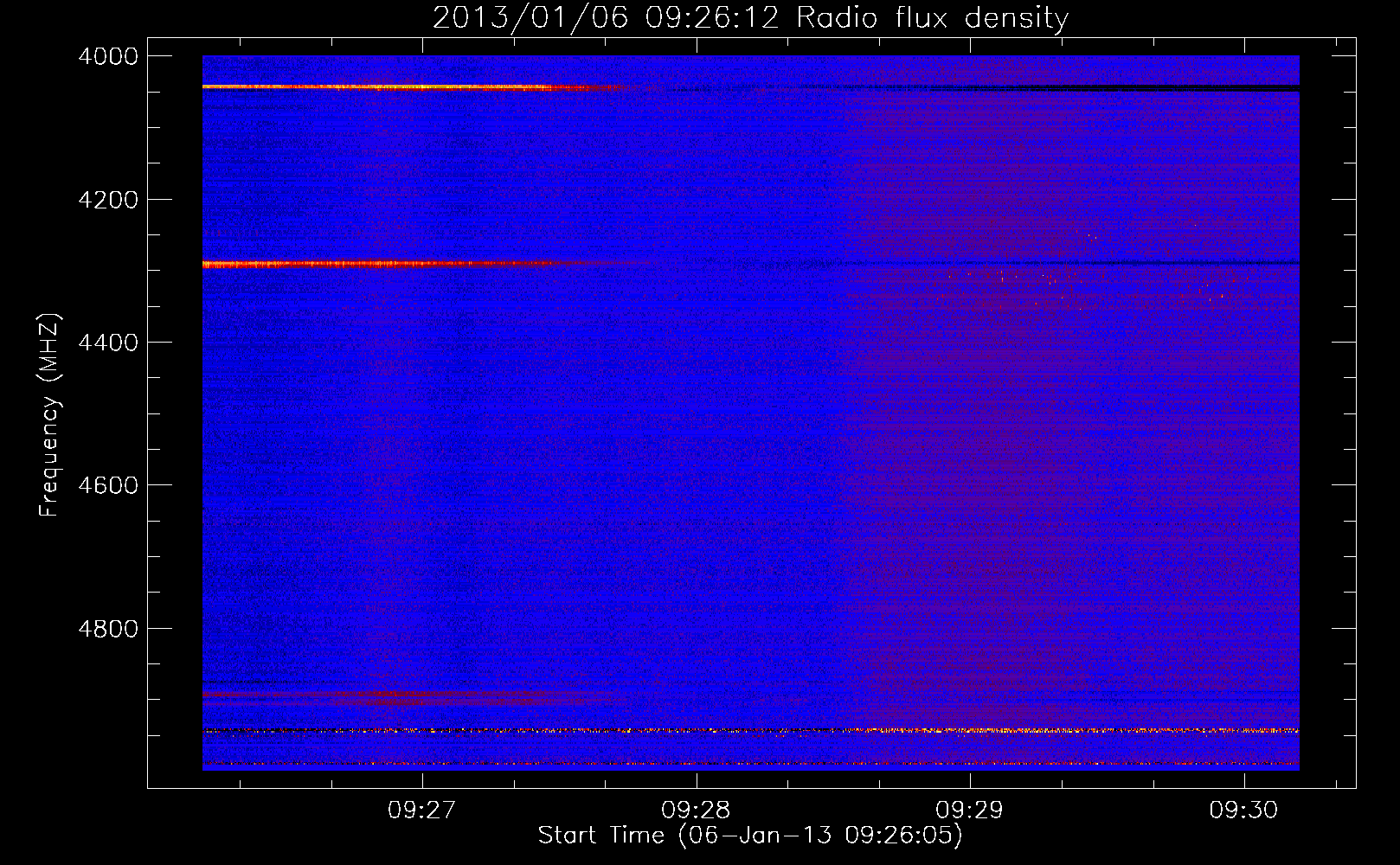The width and height of the screenshot is (1400, 865).
Task: Click the 4600 frequency tick label
Action: pyautogui.click(x=108, y=485)
